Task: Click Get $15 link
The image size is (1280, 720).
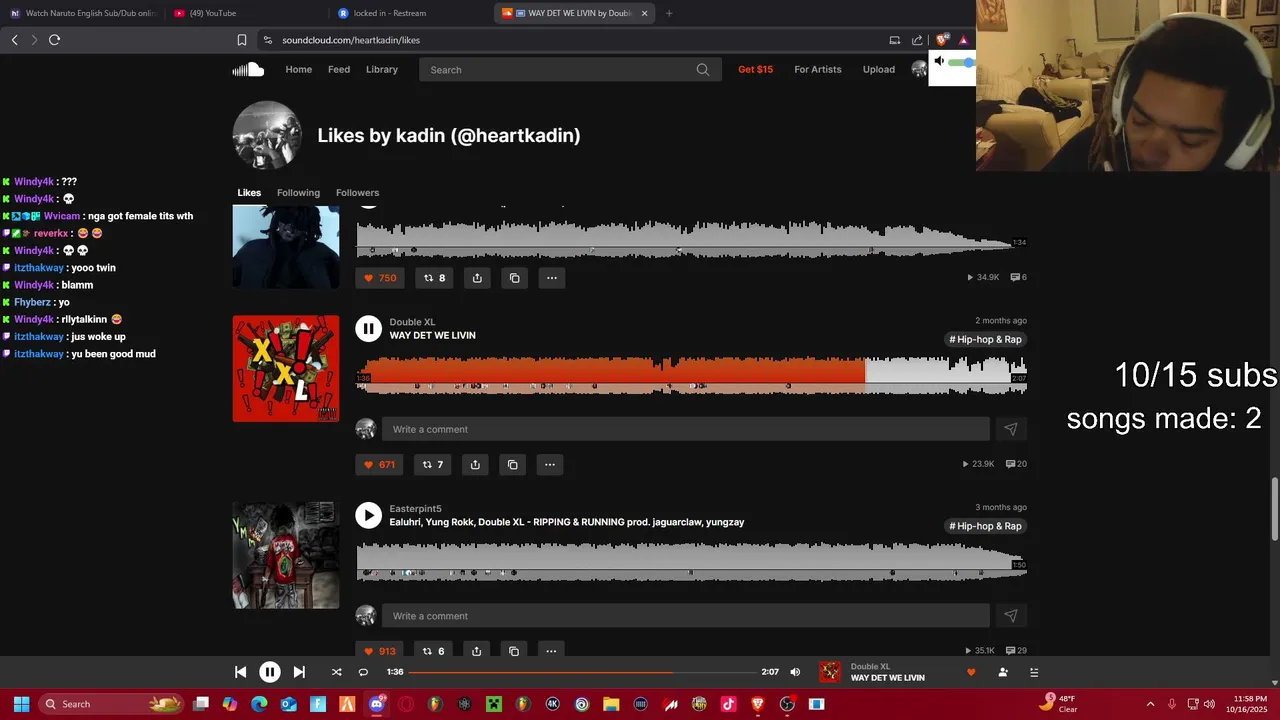Action: point(755,69)
